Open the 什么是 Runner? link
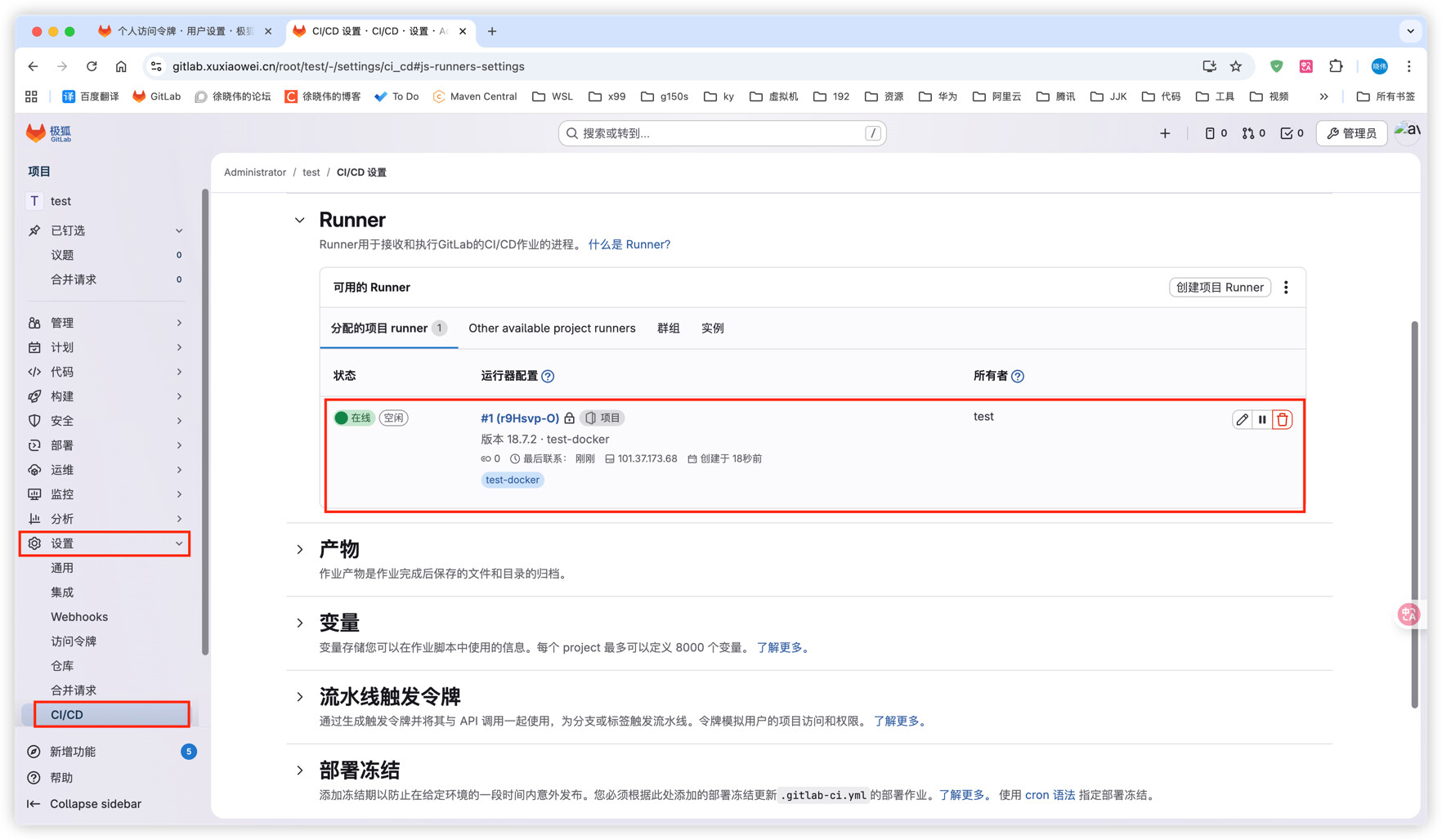 [x=629, y=244]
